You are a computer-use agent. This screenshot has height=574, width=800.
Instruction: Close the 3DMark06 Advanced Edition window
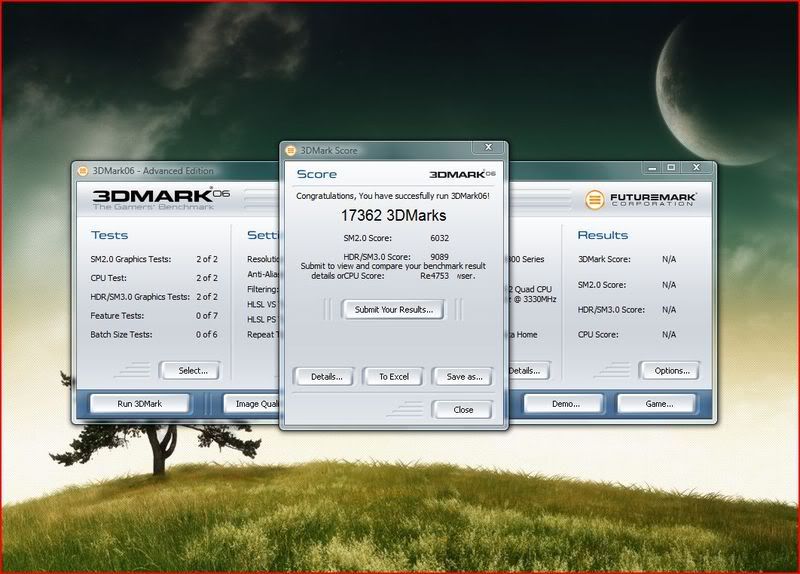pos(696,167)
